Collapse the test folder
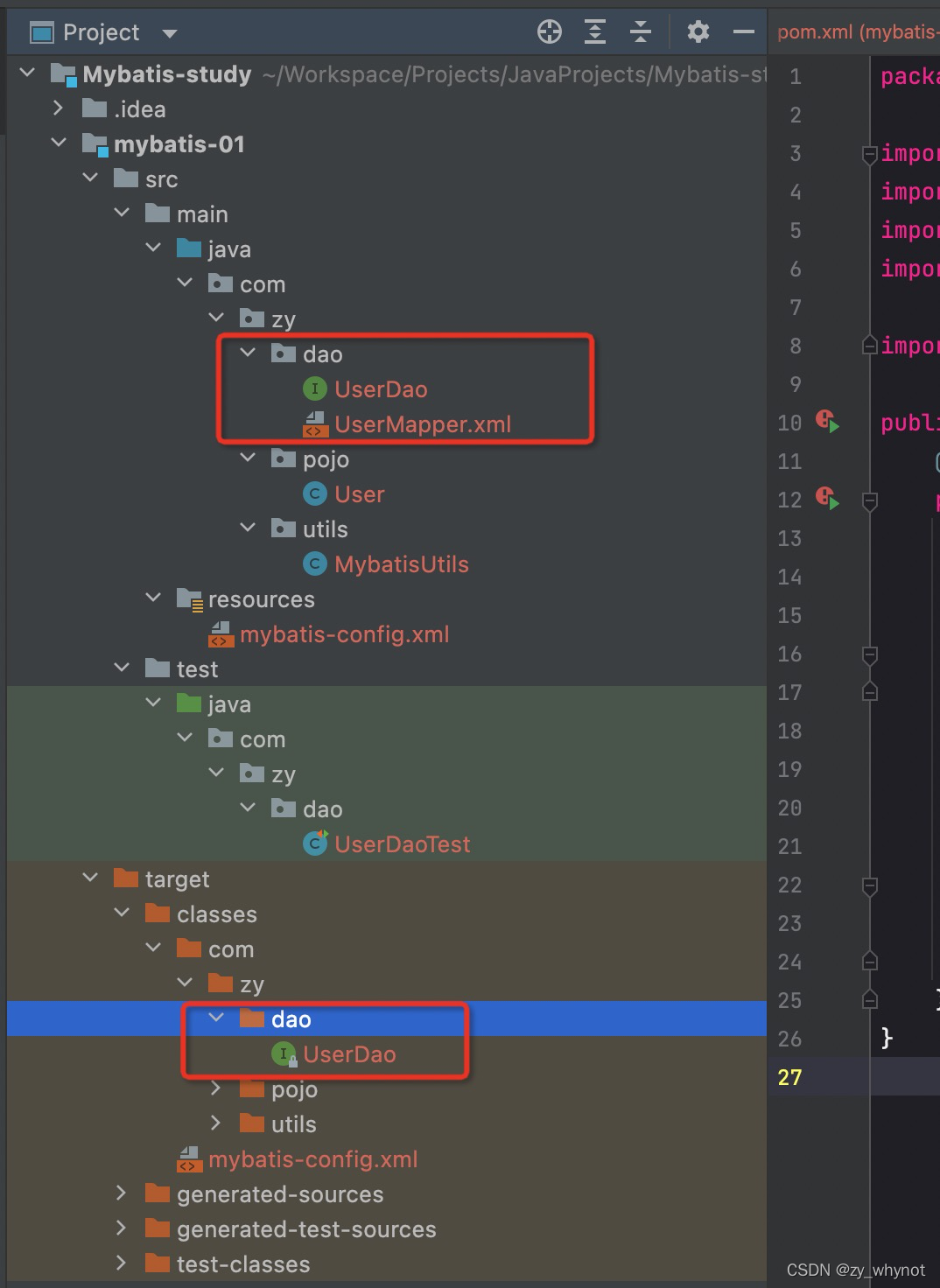940x1288 pixels. coord(122,668)
